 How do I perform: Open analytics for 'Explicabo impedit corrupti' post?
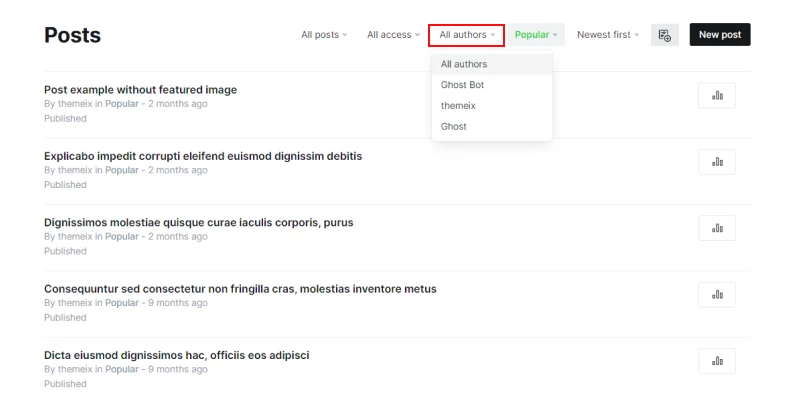click(x=716, y=162)
